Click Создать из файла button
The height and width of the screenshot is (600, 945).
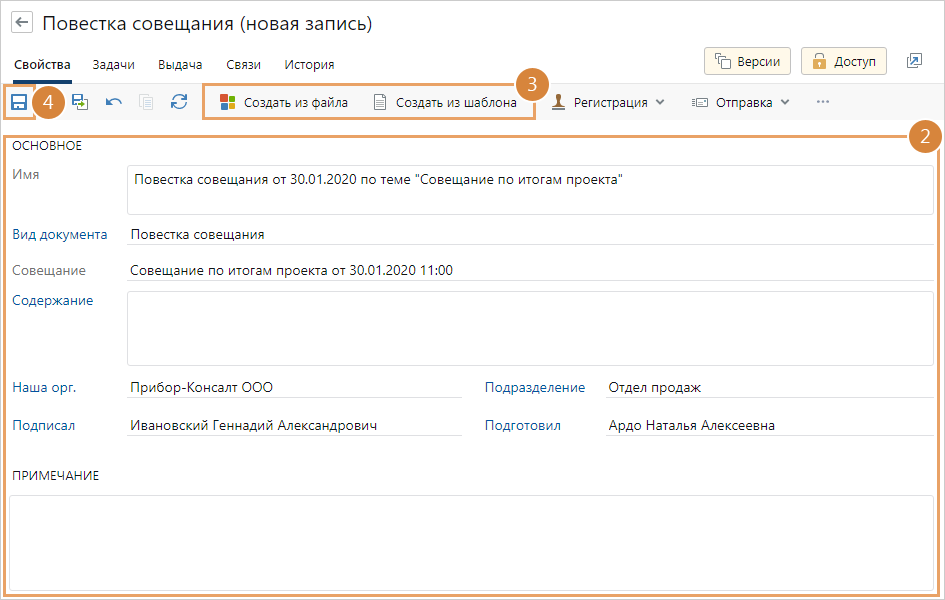tap(284, 102)
